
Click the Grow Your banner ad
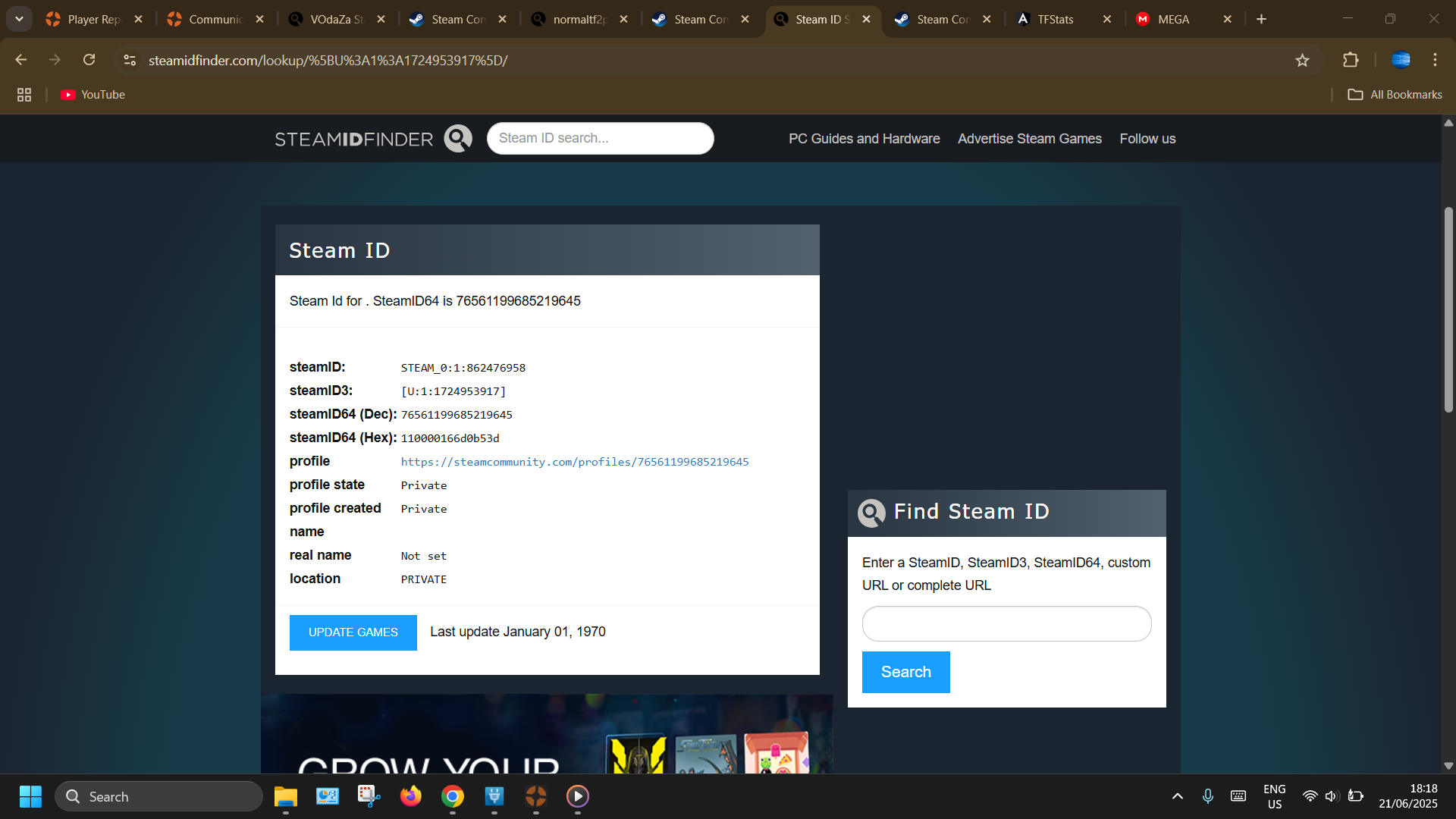(546, 734)
